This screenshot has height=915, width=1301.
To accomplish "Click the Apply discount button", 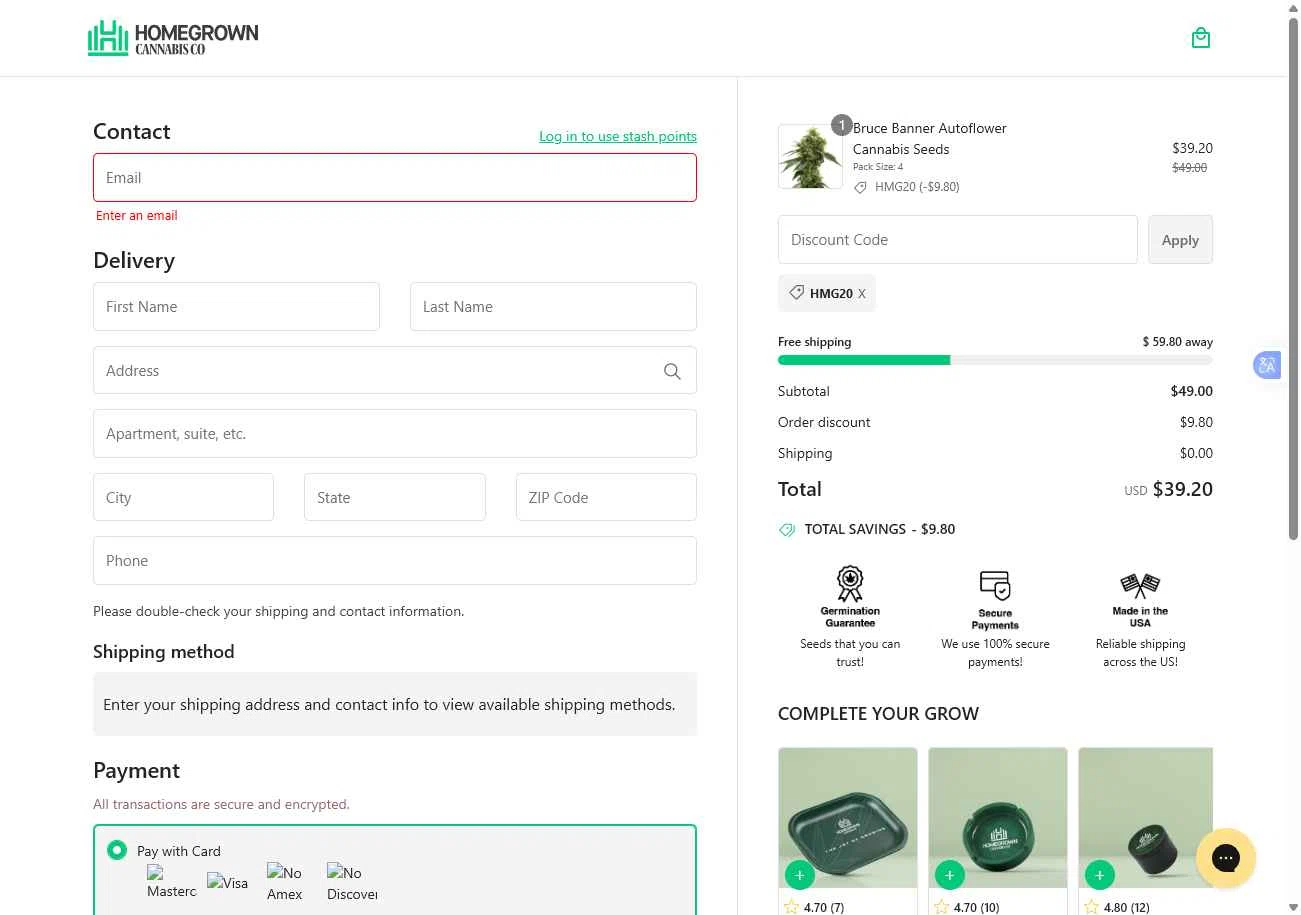I will [1180, 240].
